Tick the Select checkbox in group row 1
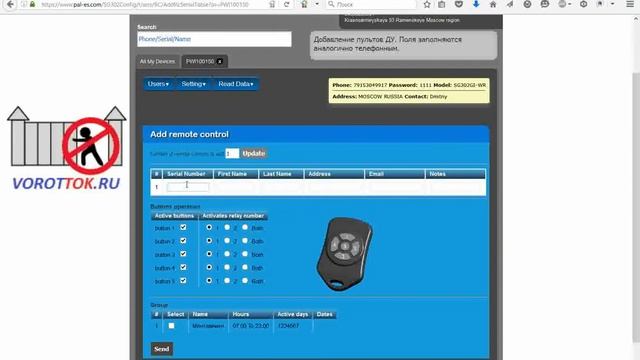The image size is (640, 360). (x=171, y=326)
